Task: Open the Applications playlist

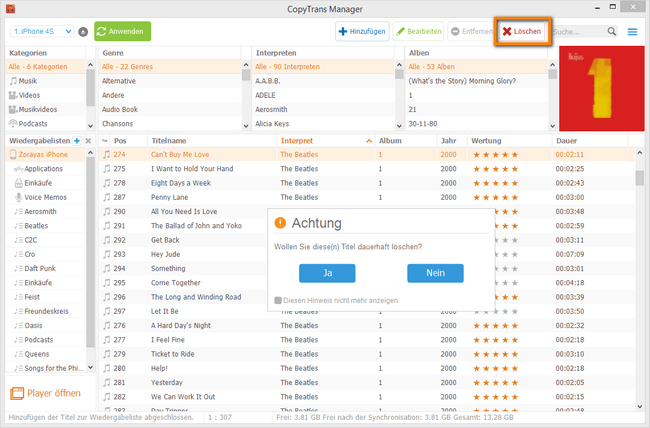Action: (46, 169)
